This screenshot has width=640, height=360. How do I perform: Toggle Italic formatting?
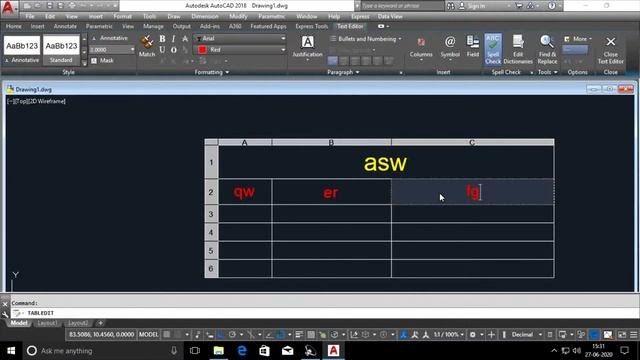click(173, 38)
